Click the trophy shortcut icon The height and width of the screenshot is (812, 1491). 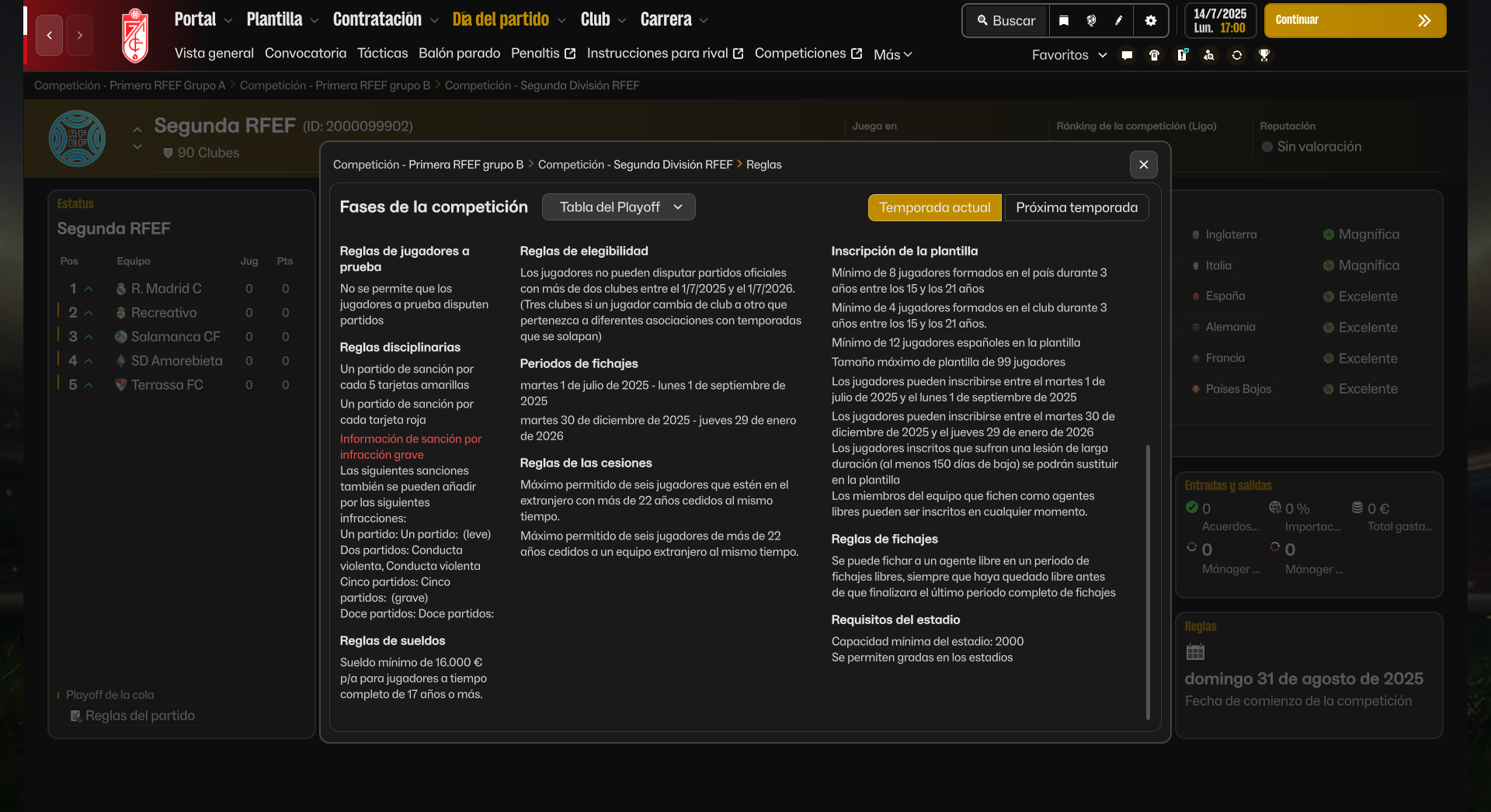click(x=1264, y=55)
